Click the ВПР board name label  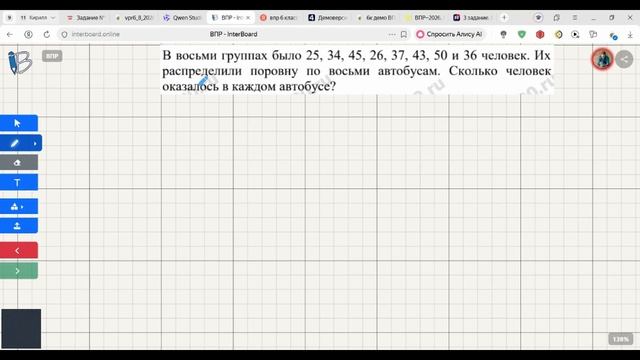pos(52,56)
